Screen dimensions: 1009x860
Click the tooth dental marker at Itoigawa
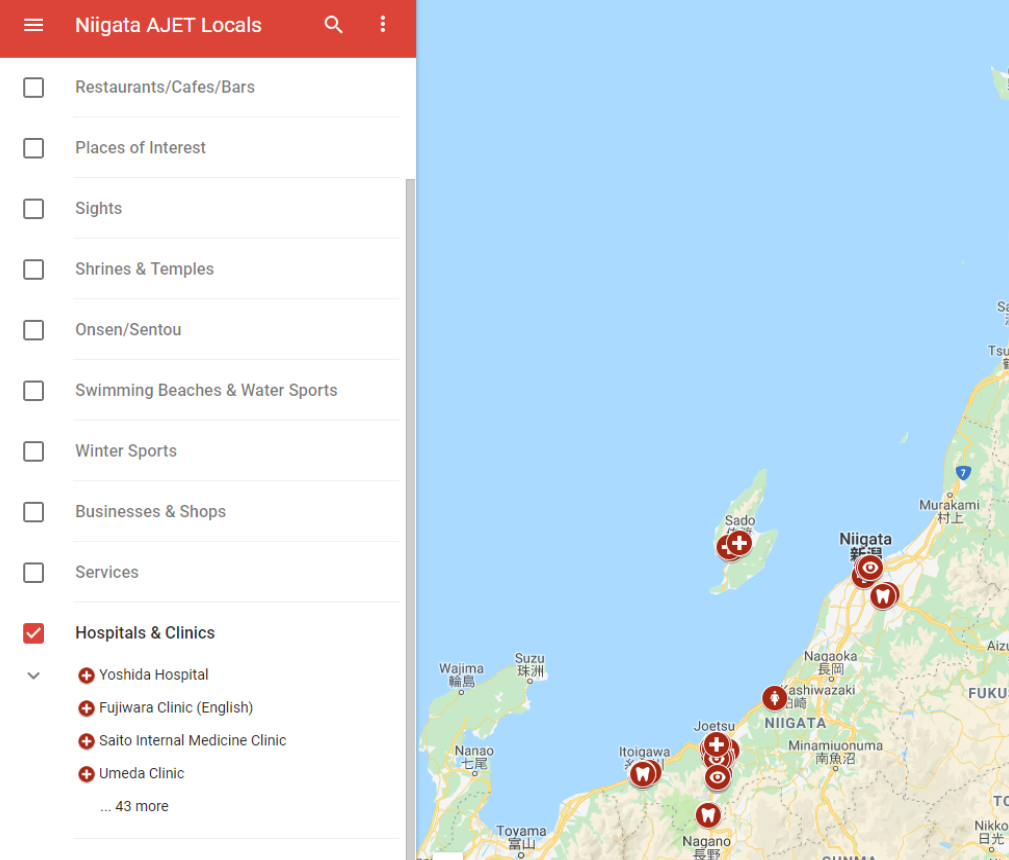pos(643,774)
